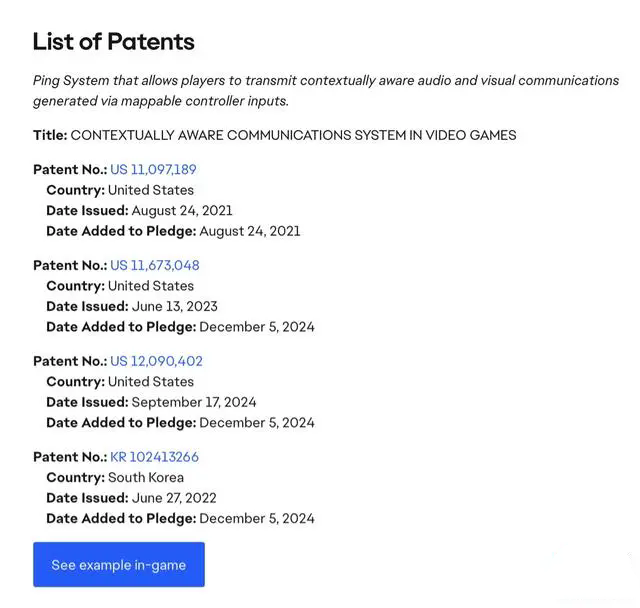This screenshot has width=640, height=608.
Task: Click the See example in-game button
Action: pyautogui.click(x=119, y=564)
